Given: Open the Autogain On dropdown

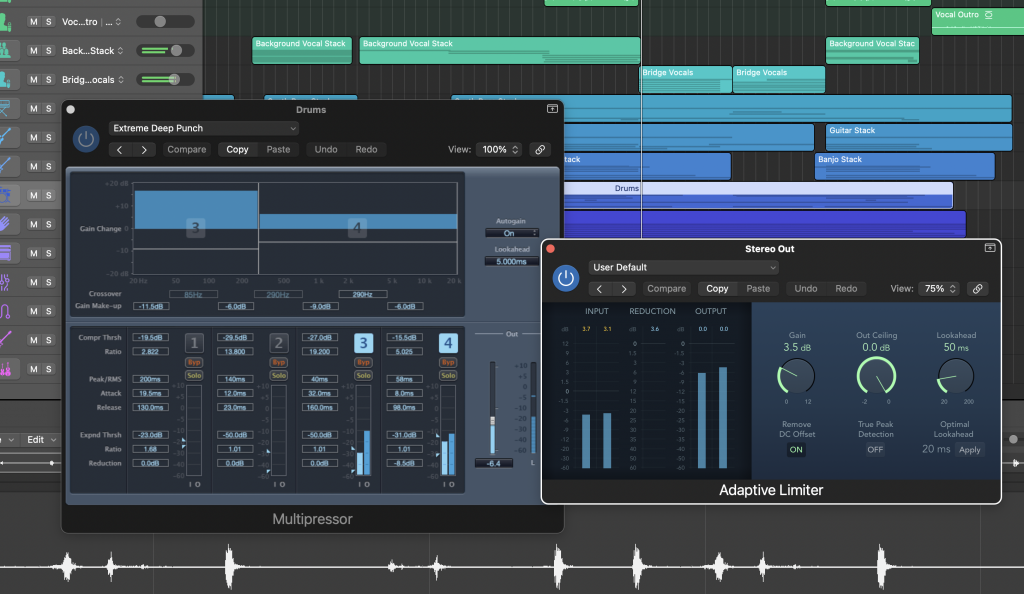Looking at the screenshot, I should (512, 232).
